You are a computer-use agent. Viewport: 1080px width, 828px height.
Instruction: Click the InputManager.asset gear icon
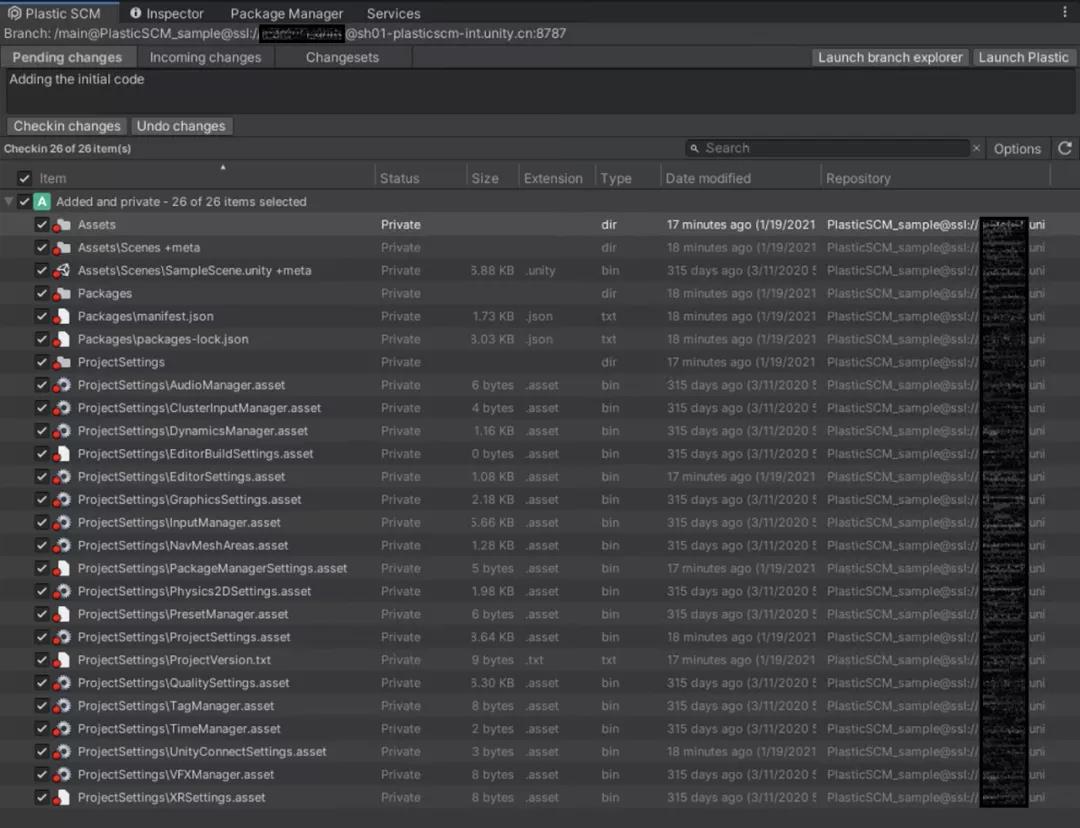coord(62,522)
